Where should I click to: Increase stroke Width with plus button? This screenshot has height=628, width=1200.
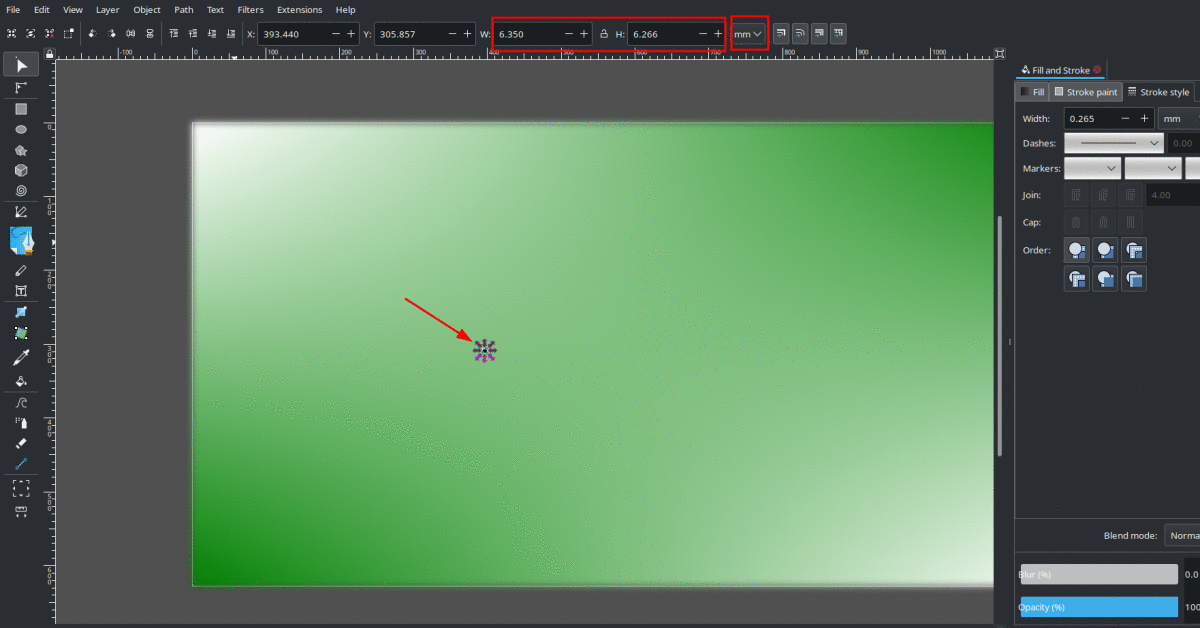tap(1144, 118)
